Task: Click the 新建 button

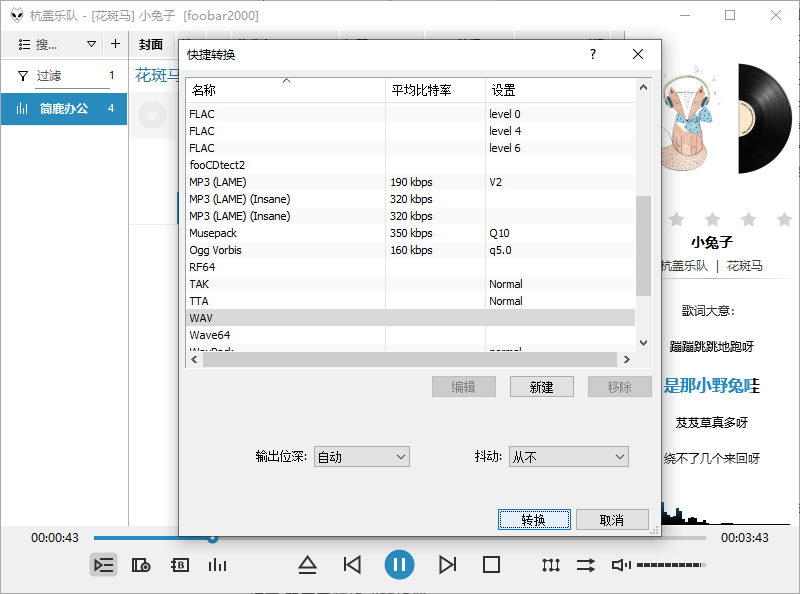Action: point(541,387)
